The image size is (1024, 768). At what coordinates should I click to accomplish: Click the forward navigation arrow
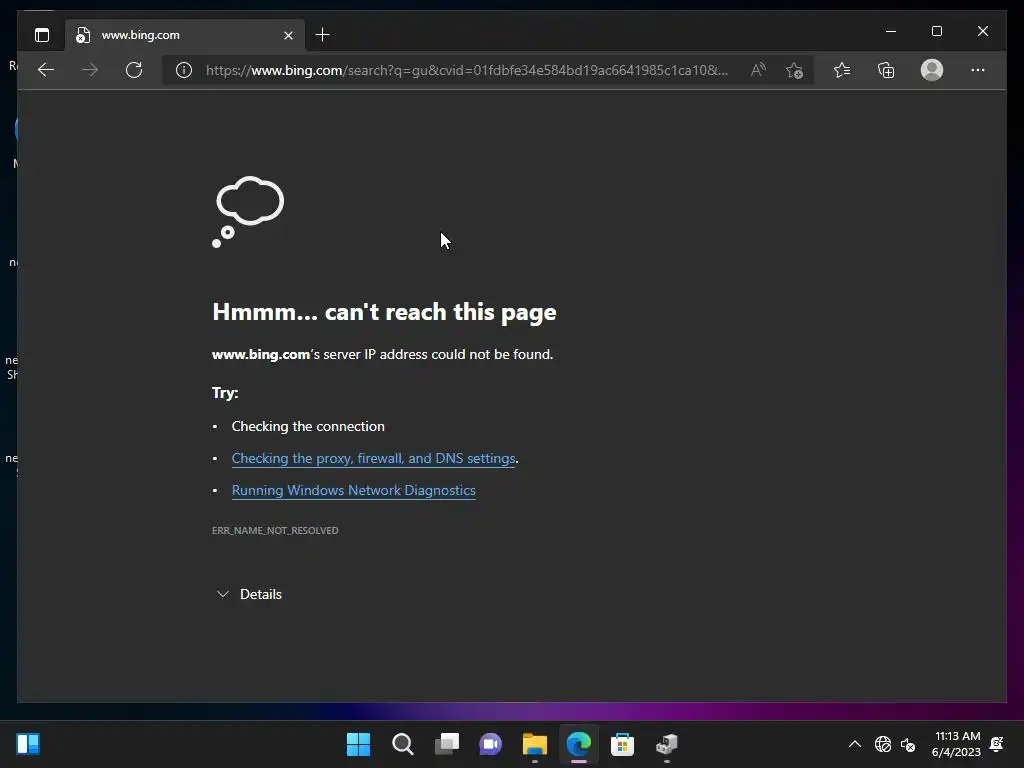coord(90,70)
